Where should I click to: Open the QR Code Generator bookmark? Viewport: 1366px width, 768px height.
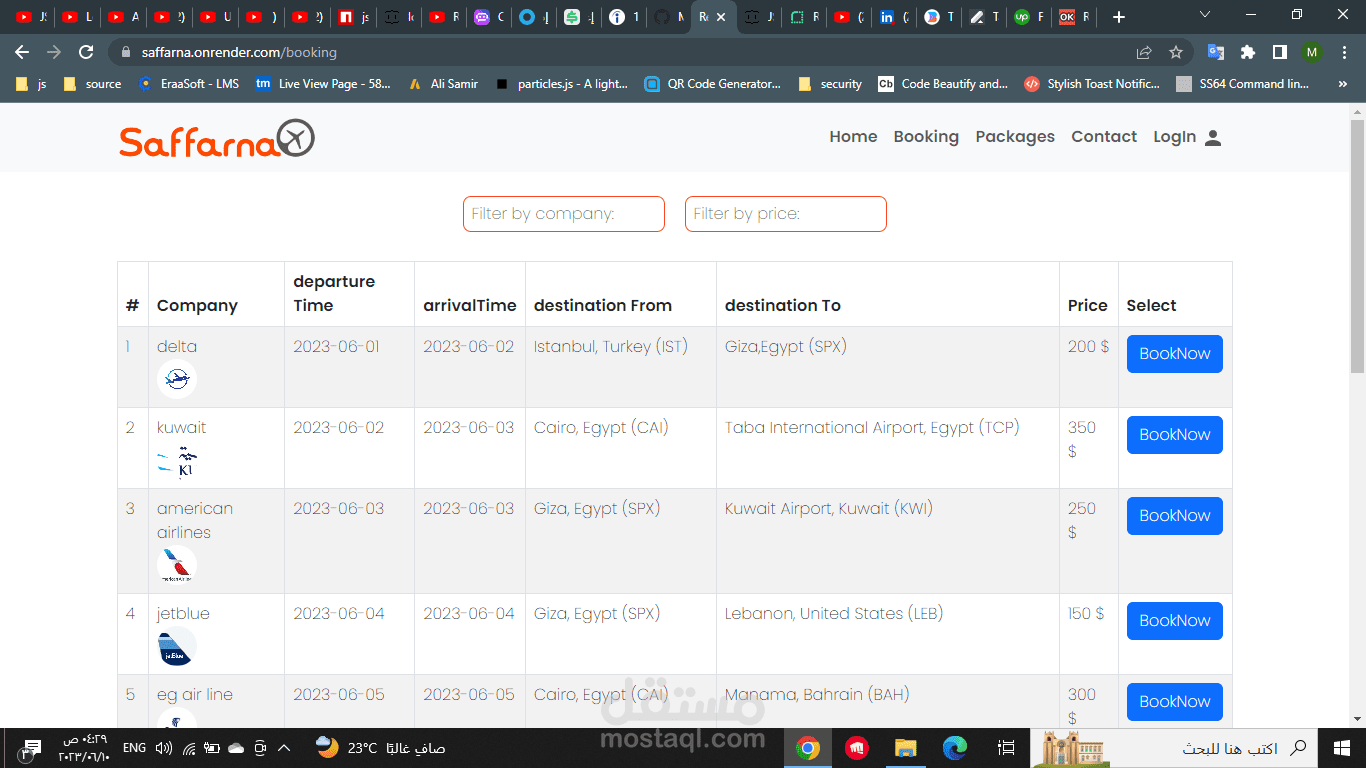pos(713,84)
